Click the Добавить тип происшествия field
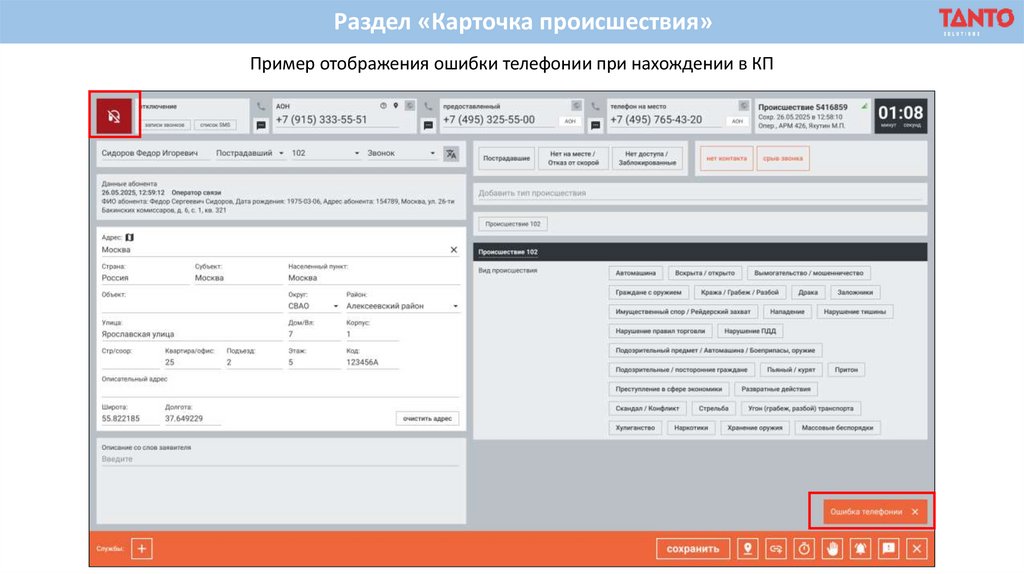The image size is (1024, 574). (700, 193)
